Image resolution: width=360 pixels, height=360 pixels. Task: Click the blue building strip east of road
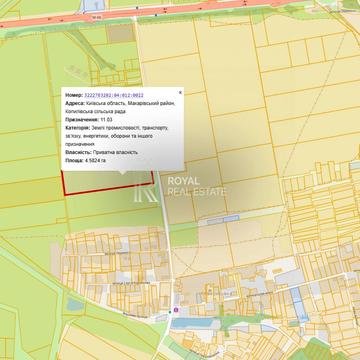pos(223,220)
